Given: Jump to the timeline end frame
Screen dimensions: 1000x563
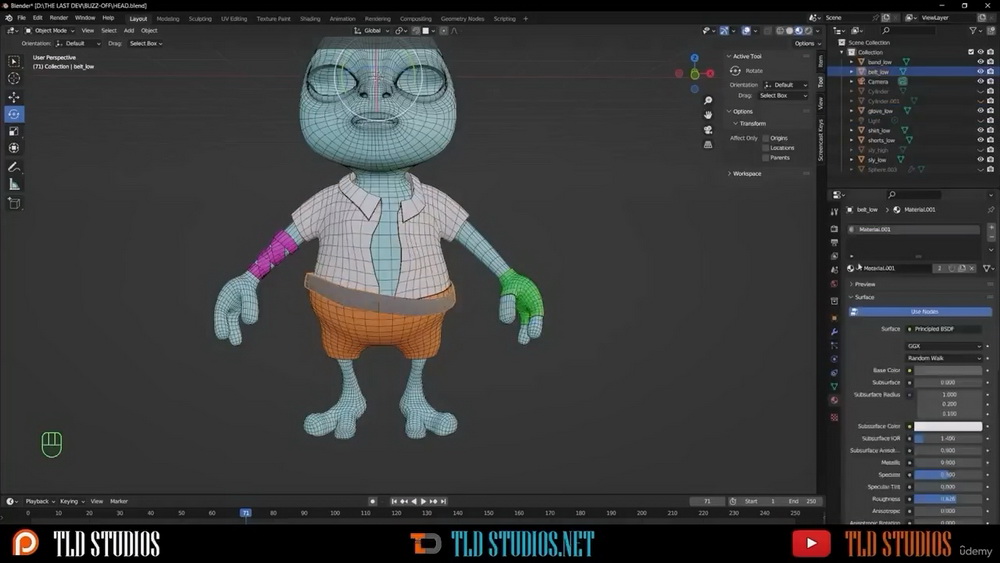Looking at the screenshot, I should 443,501.
